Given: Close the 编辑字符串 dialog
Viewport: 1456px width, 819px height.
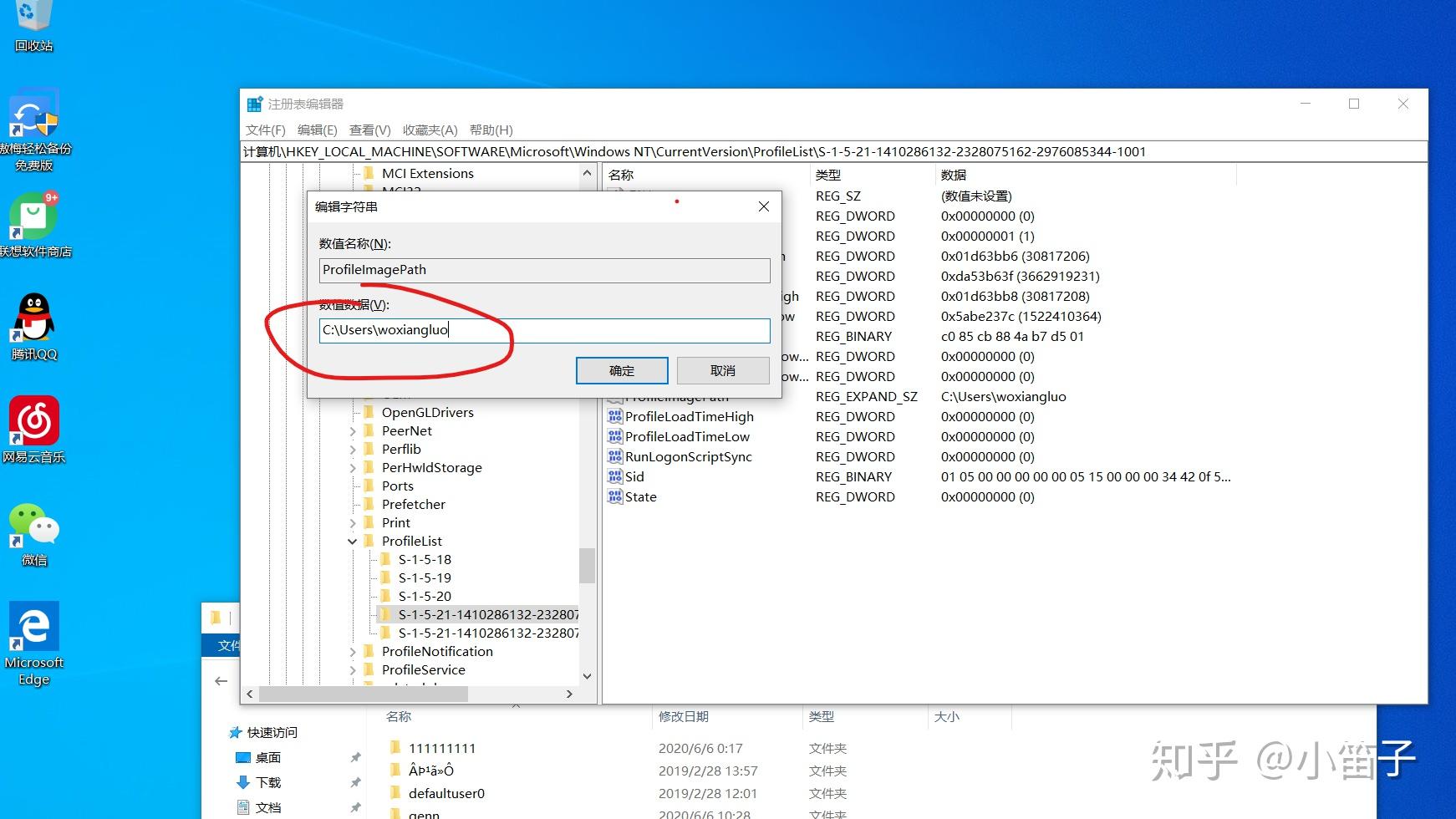Looking at the screenshot, I should [763, 206].
